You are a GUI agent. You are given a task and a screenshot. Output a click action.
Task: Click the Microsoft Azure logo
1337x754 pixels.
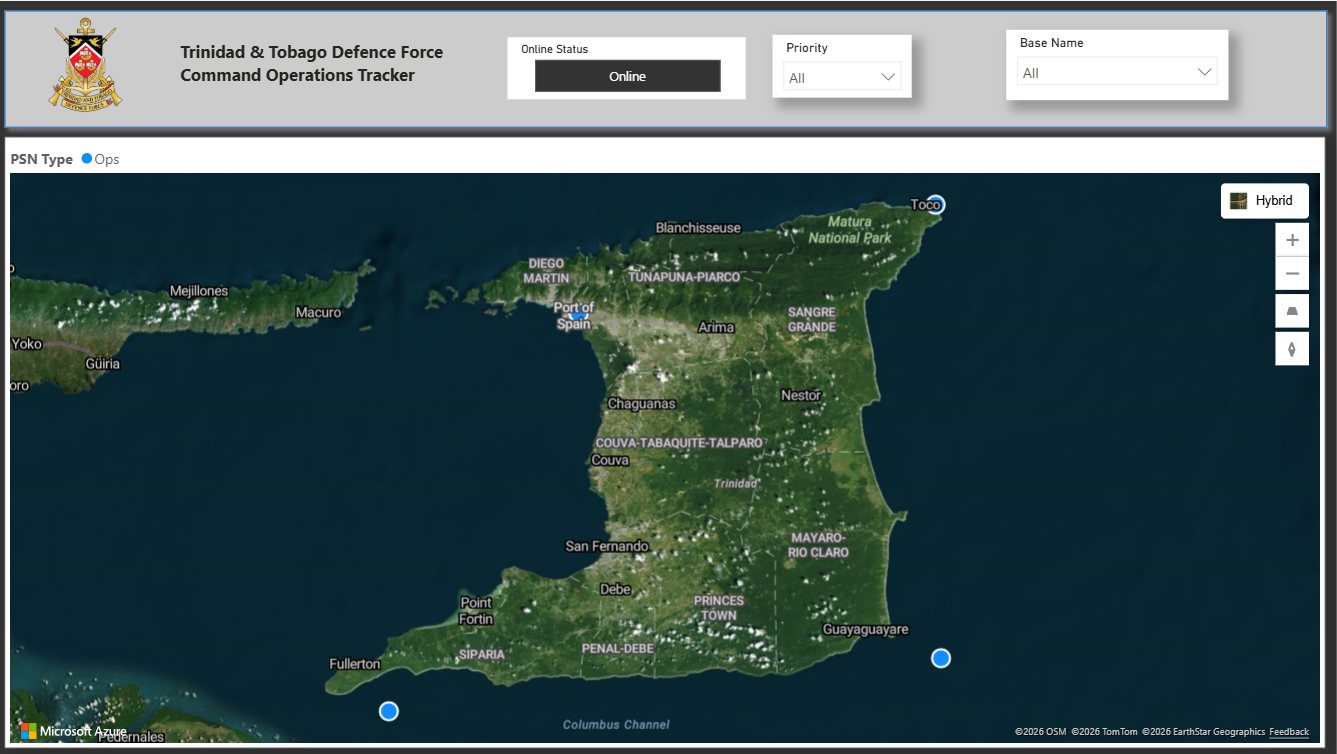click(73, 731)
